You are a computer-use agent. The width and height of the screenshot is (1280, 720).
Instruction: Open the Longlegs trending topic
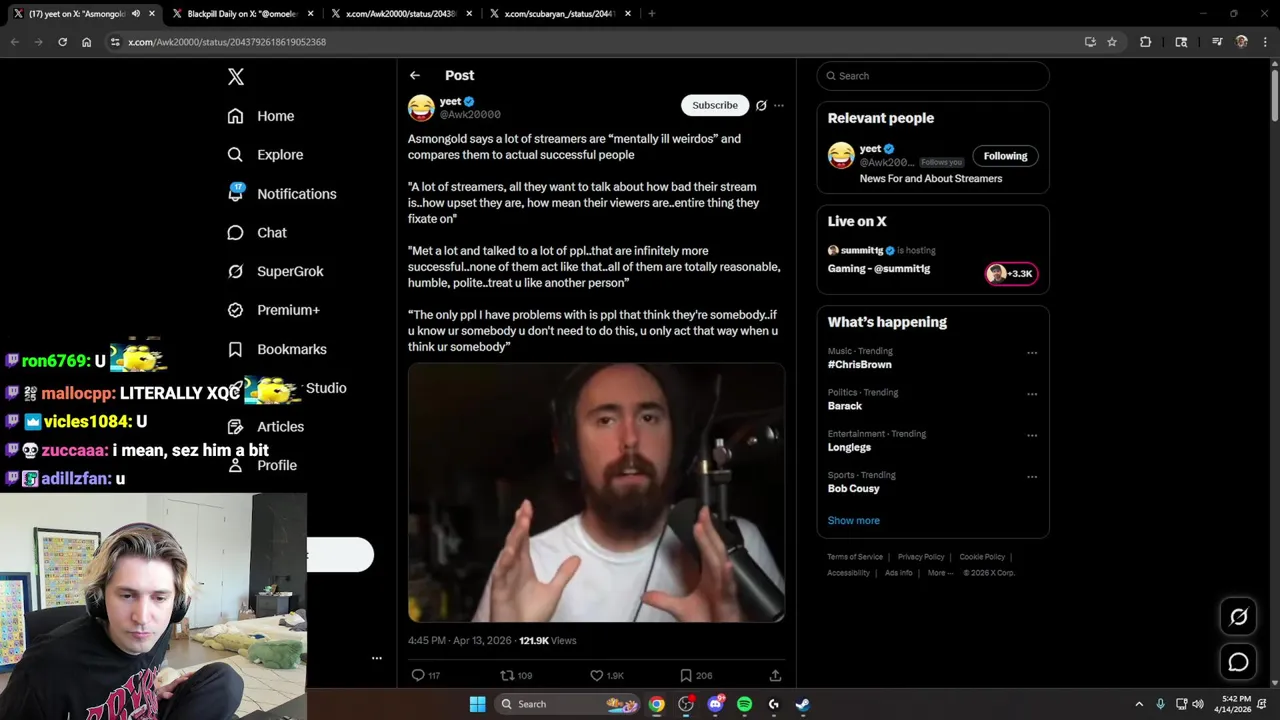849,448
